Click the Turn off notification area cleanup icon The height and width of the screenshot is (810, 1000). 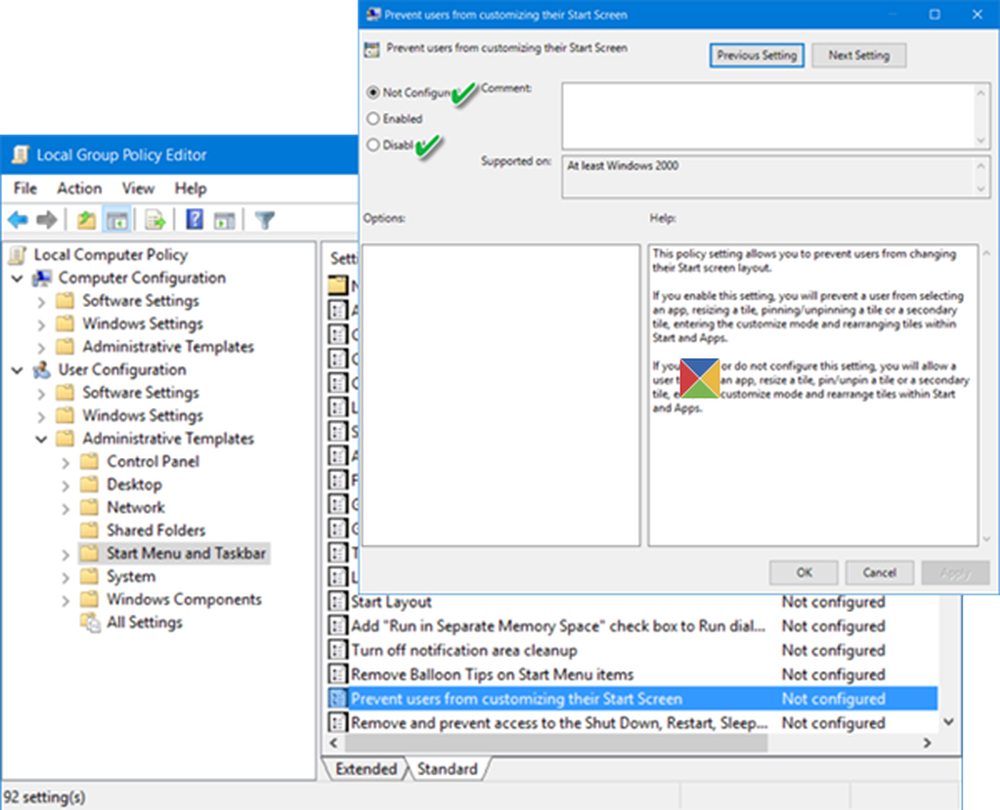337,650
